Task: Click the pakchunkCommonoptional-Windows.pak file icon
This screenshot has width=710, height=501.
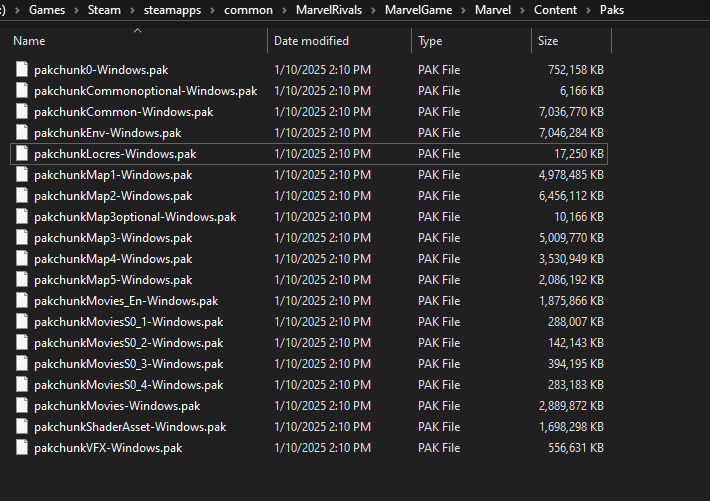Action: pyautogui.click(x=22, y=90)
